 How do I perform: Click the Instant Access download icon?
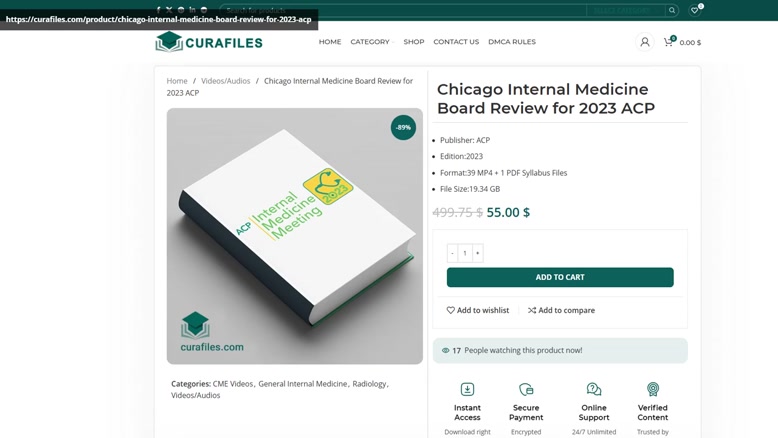click(467, 389)
